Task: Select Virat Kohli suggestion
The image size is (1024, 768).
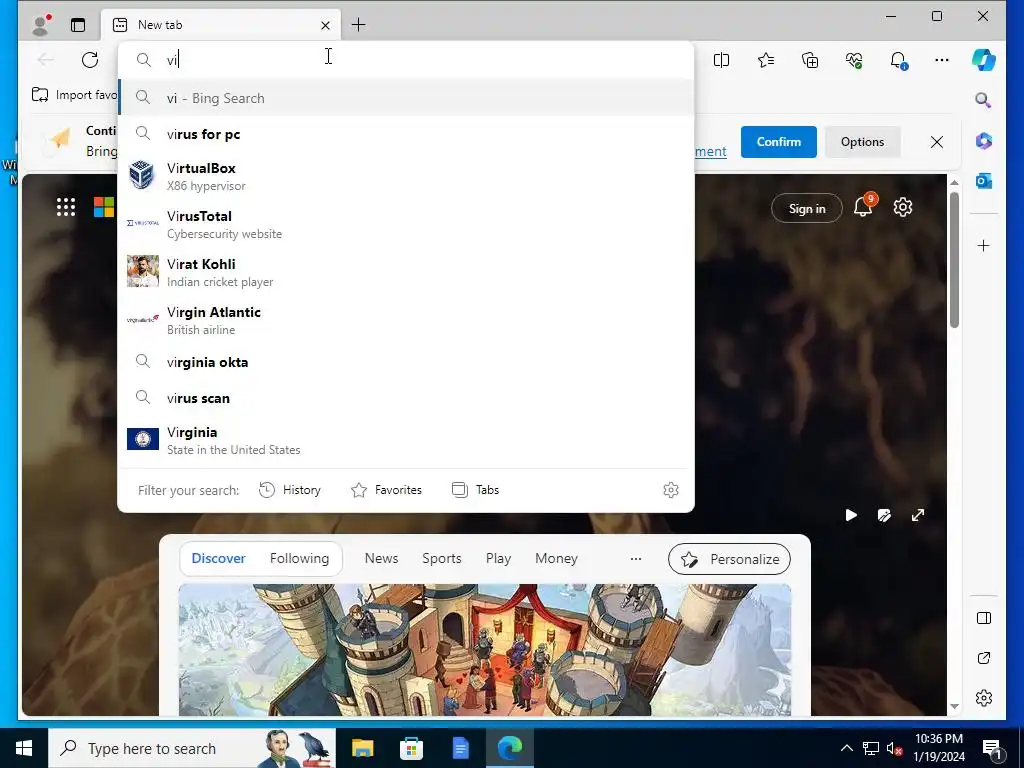Action: 406,272
